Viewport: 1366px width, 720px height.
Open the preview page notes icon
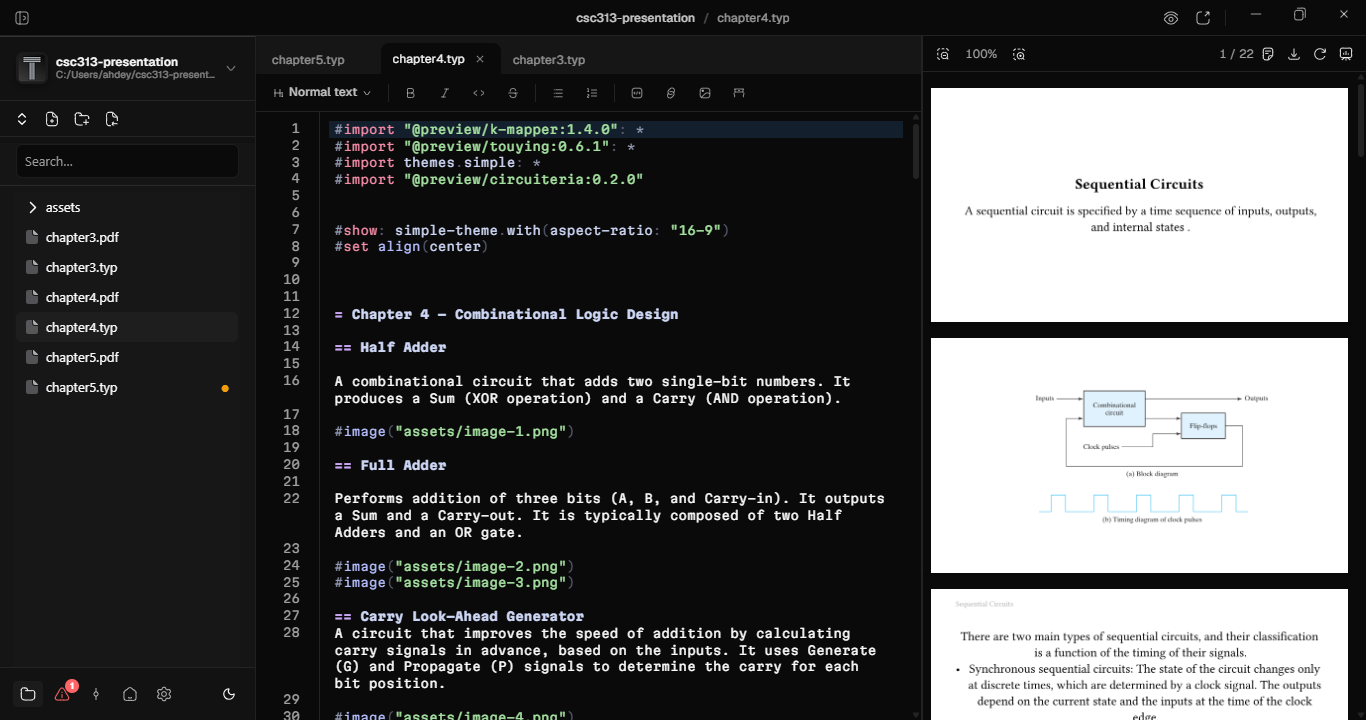tap(1268, 54)
